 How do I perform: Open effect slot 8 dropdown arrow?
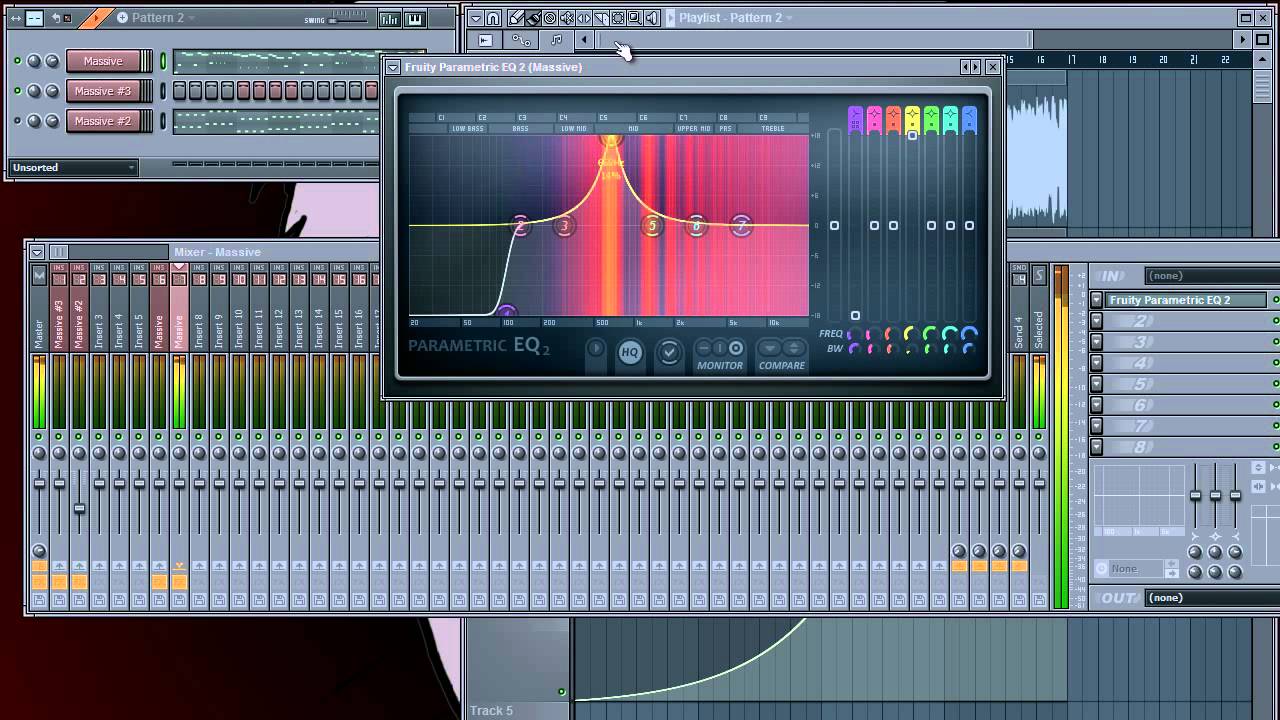[x=1097, y=447]
